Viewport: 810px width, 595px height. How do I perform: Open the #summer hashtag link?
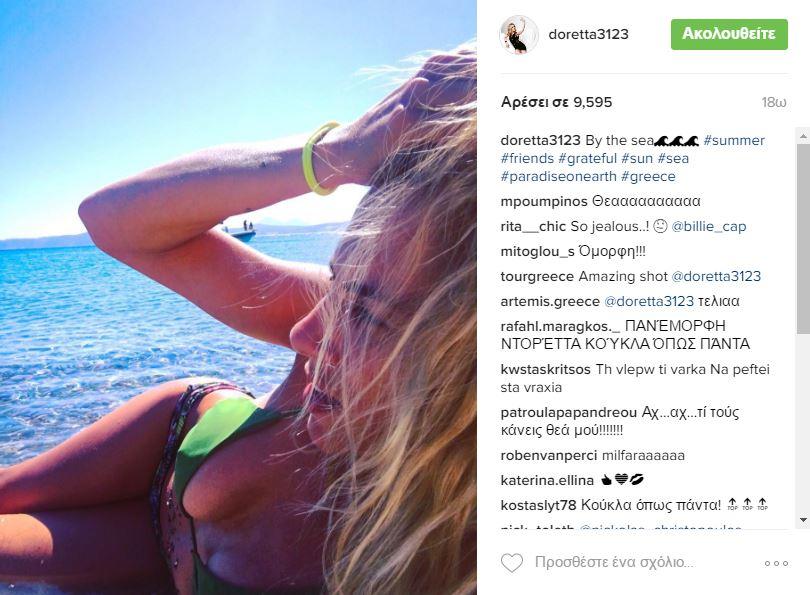[x=734, y=140]
